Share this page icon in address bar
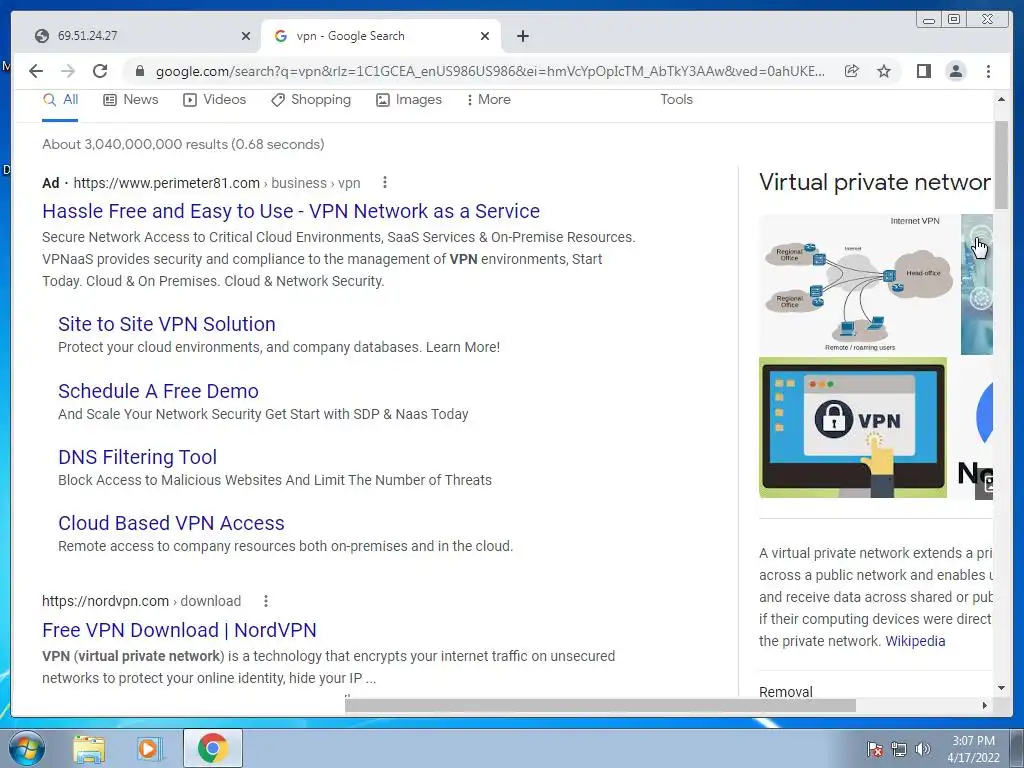 (x=852, y=71)
